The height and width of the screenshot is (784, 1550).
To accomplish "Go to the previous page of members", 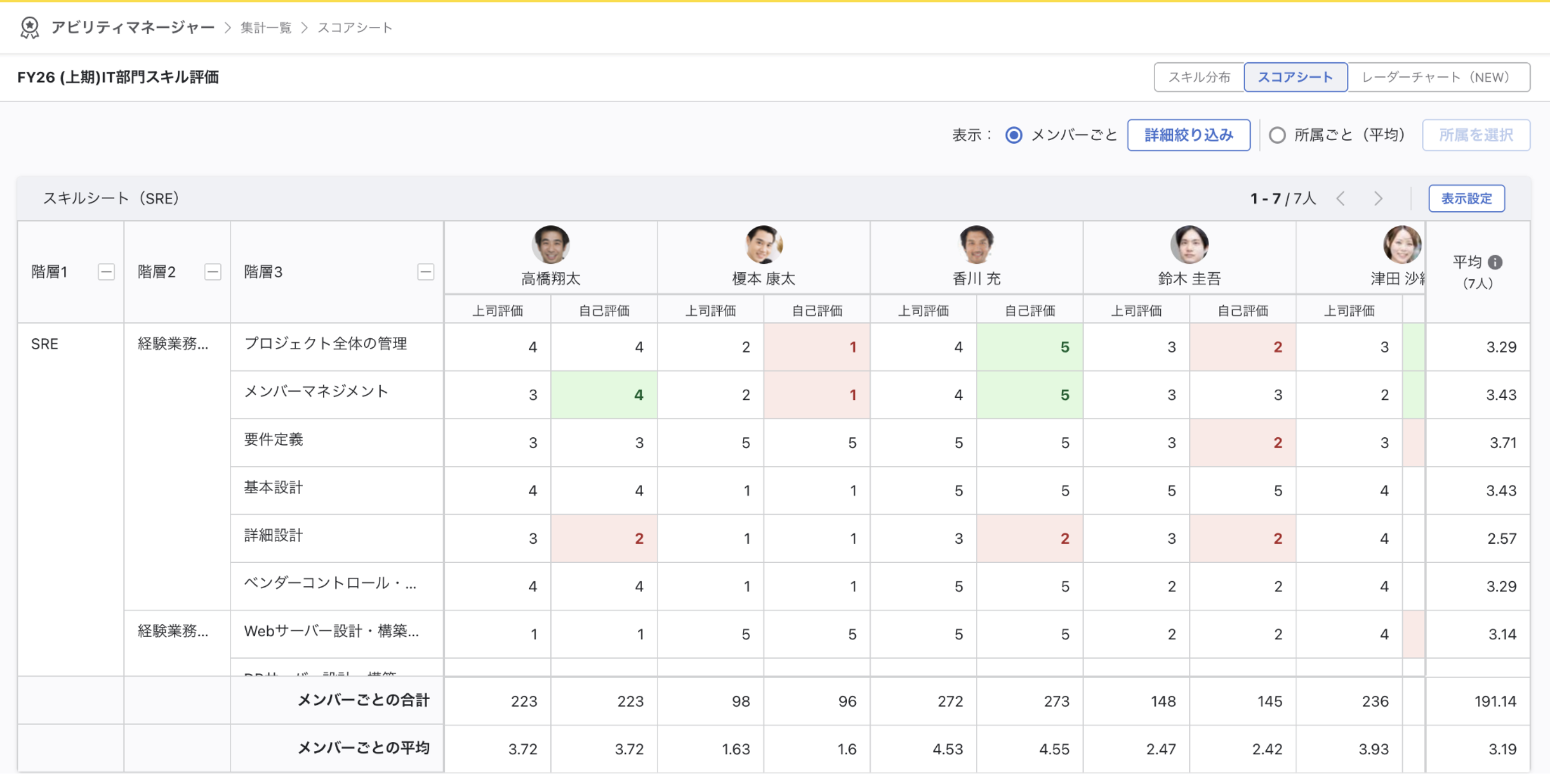I will click(x=1341, y=199).
